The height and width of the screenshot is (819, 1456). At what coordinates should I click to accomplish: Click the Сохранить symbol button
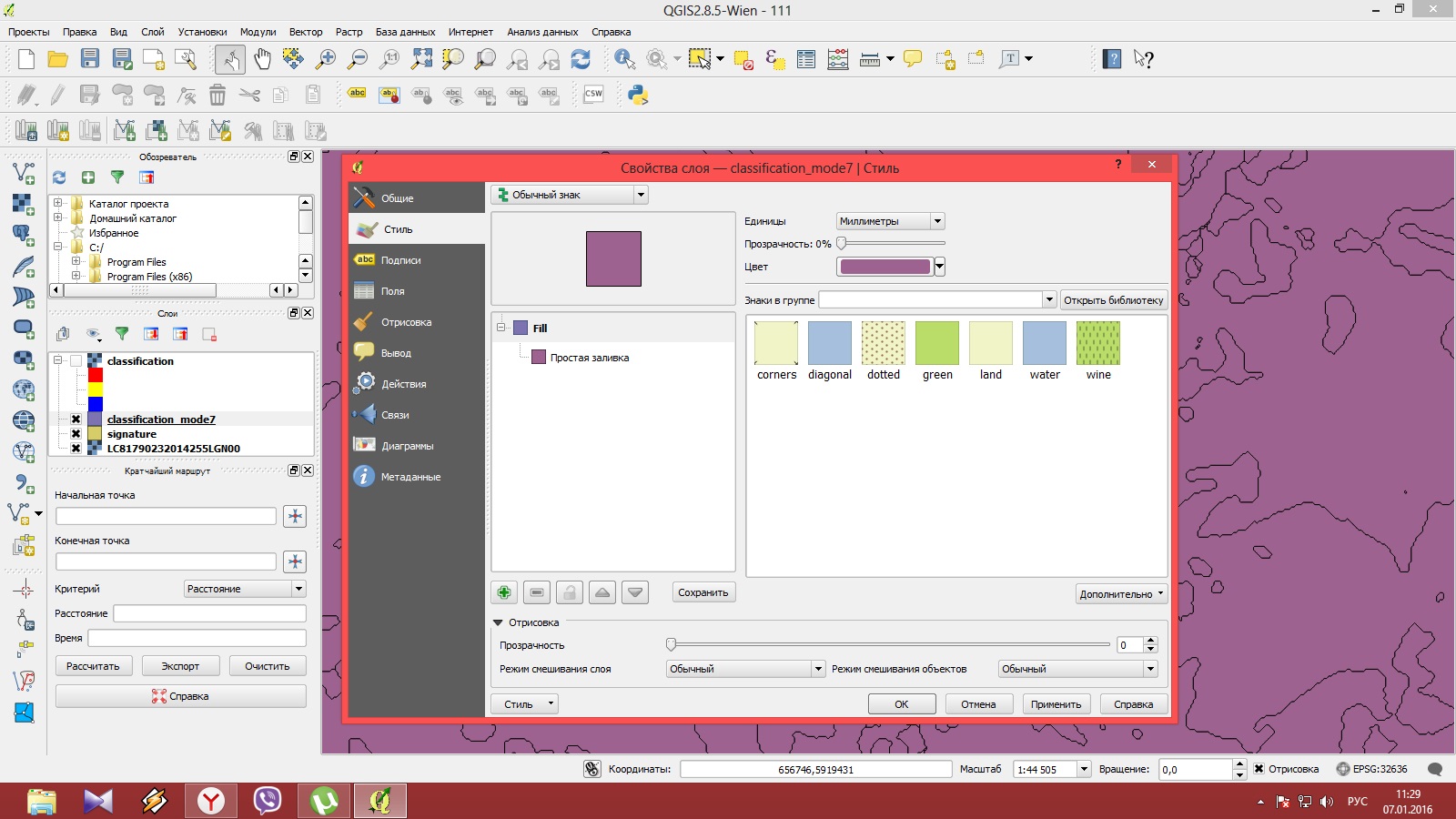703,592
